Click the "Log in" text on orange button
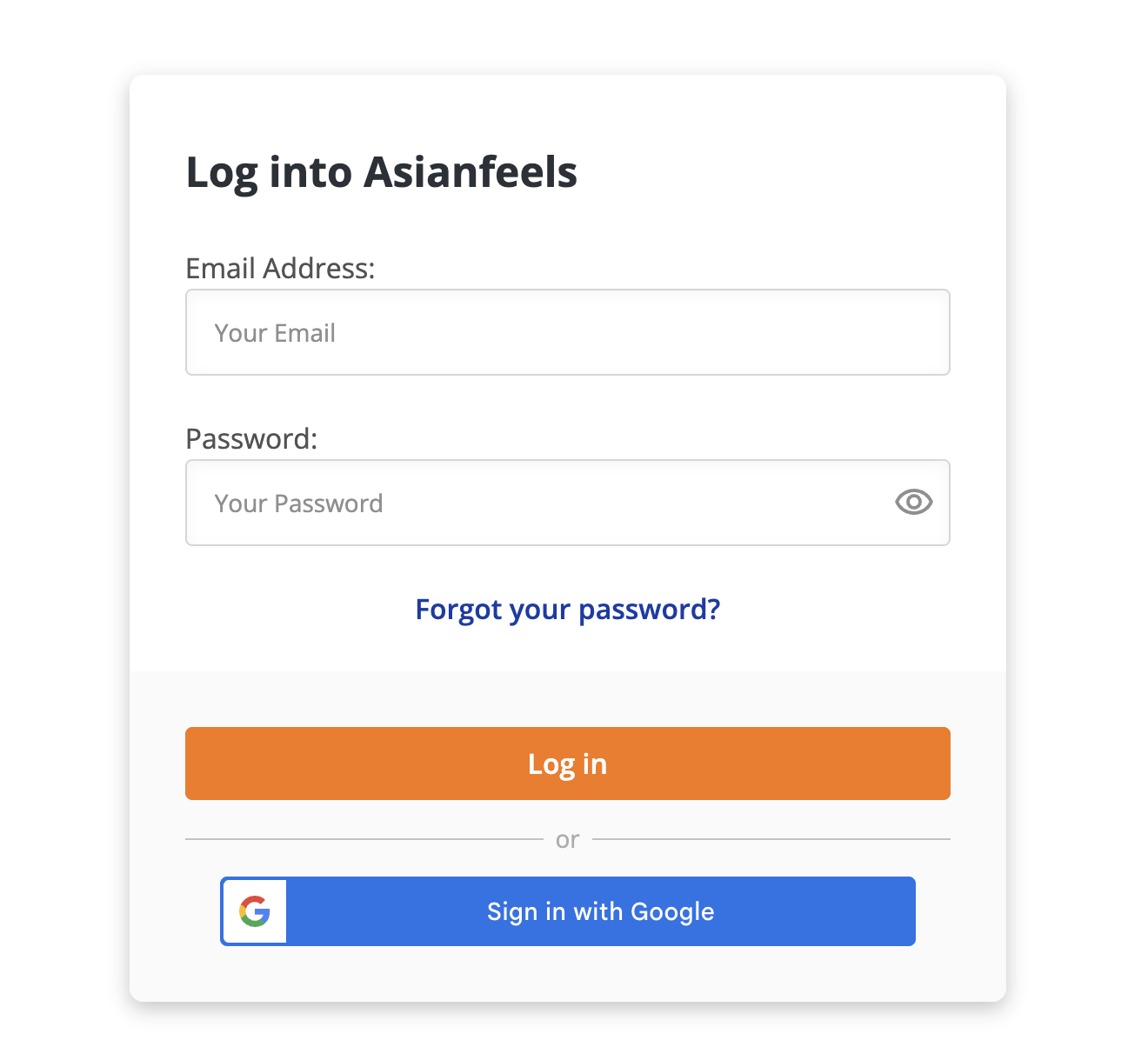Image resolution: width=1148 pixels, height=1047 pixels. 567,764
